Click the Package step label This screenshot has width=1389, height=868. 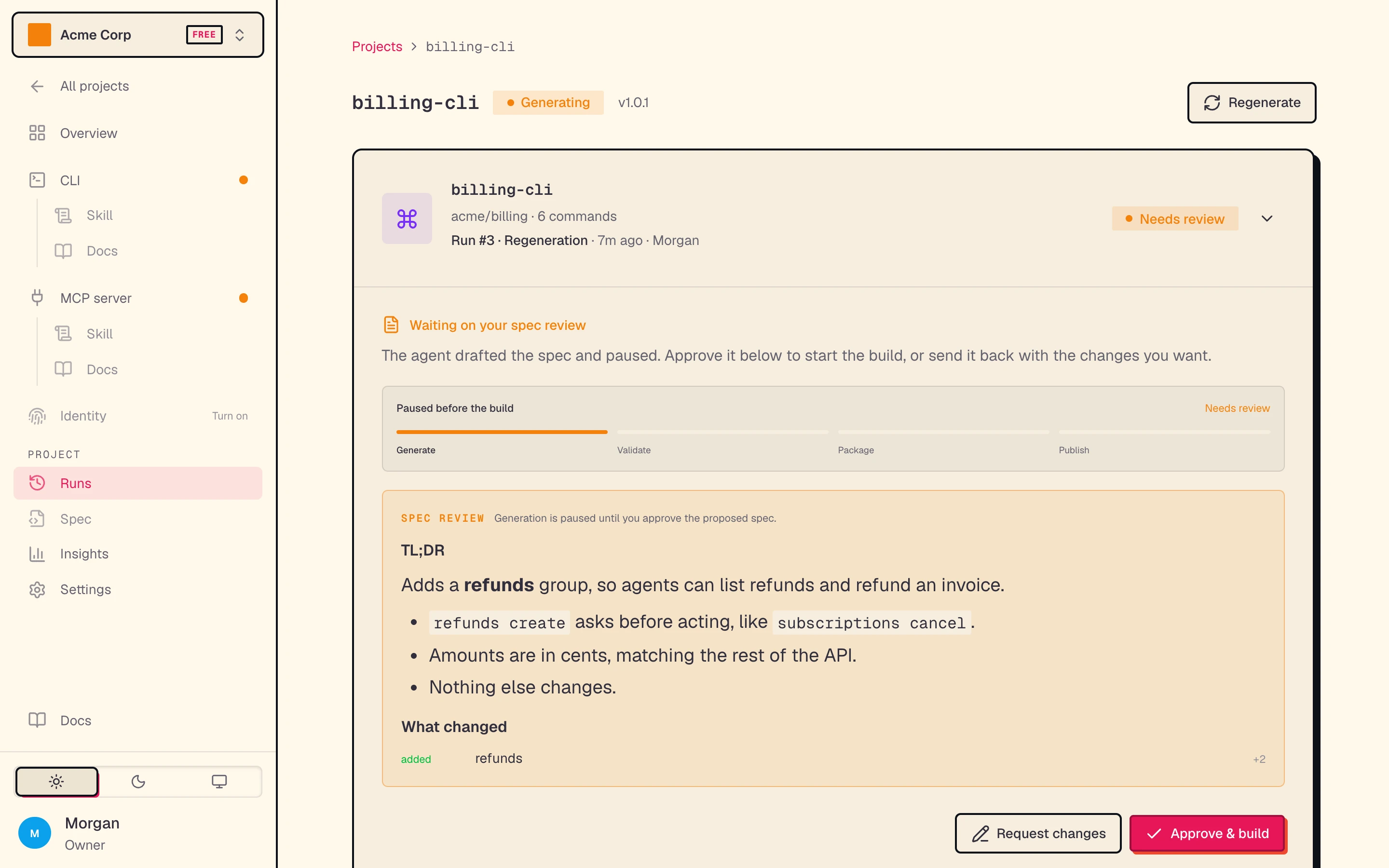[856, 450]
